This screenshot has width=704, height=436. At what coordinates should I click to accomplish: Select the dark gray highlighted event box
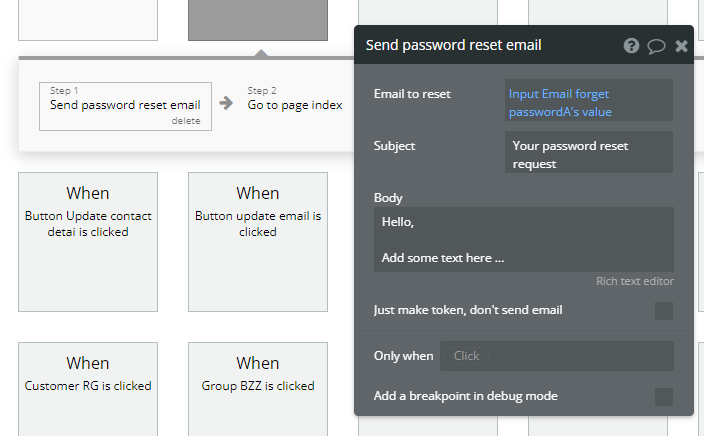pos(258,20)
